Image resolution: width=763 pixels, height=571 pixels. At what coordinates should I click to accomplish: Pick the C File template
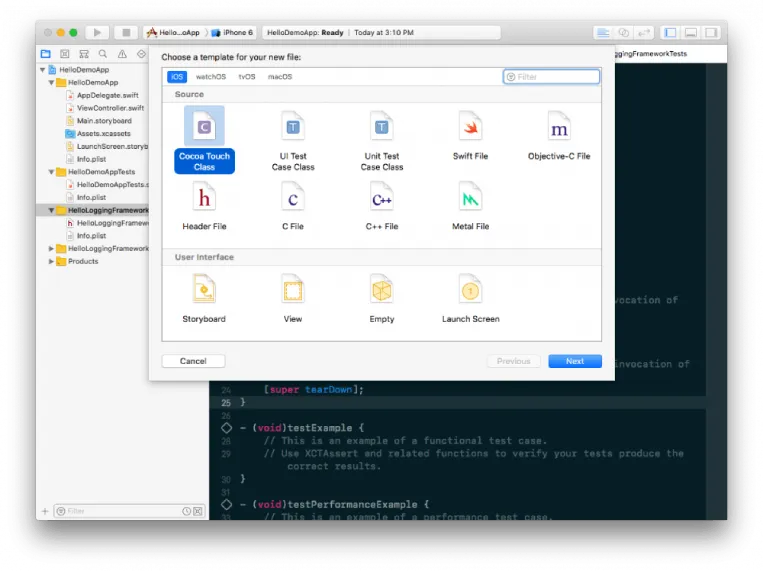point(293,205)
